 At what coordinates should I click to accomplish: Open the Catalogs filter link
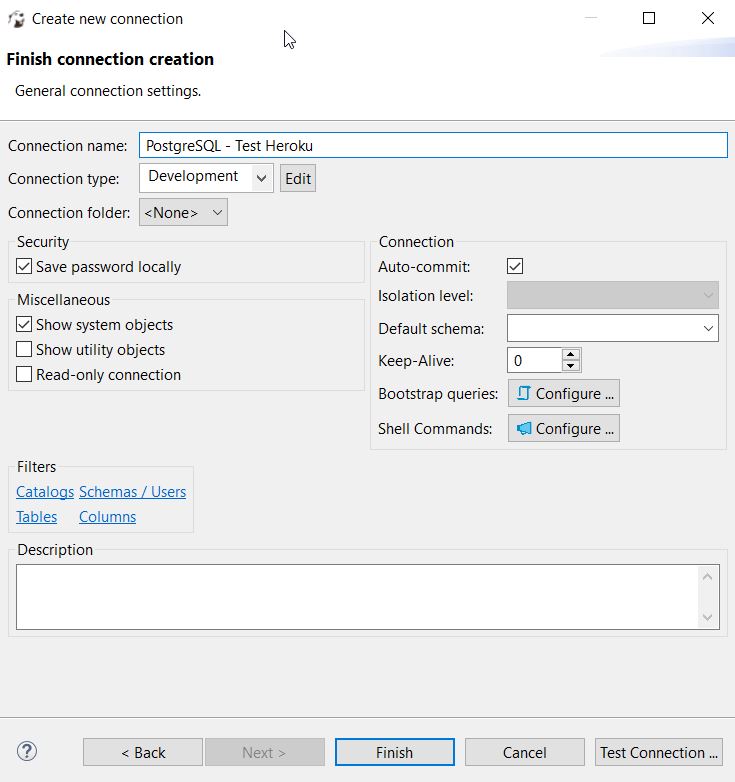click(x=45, y=492)
